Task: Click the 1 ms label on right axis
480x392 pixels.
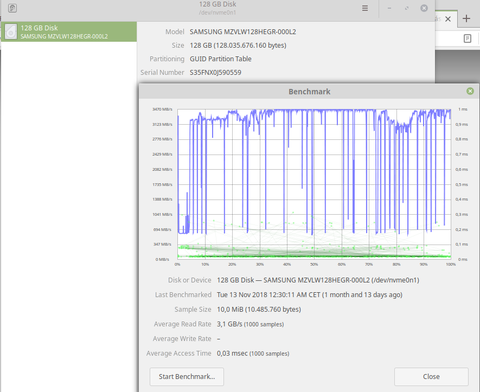Action: tap(463, 109)
